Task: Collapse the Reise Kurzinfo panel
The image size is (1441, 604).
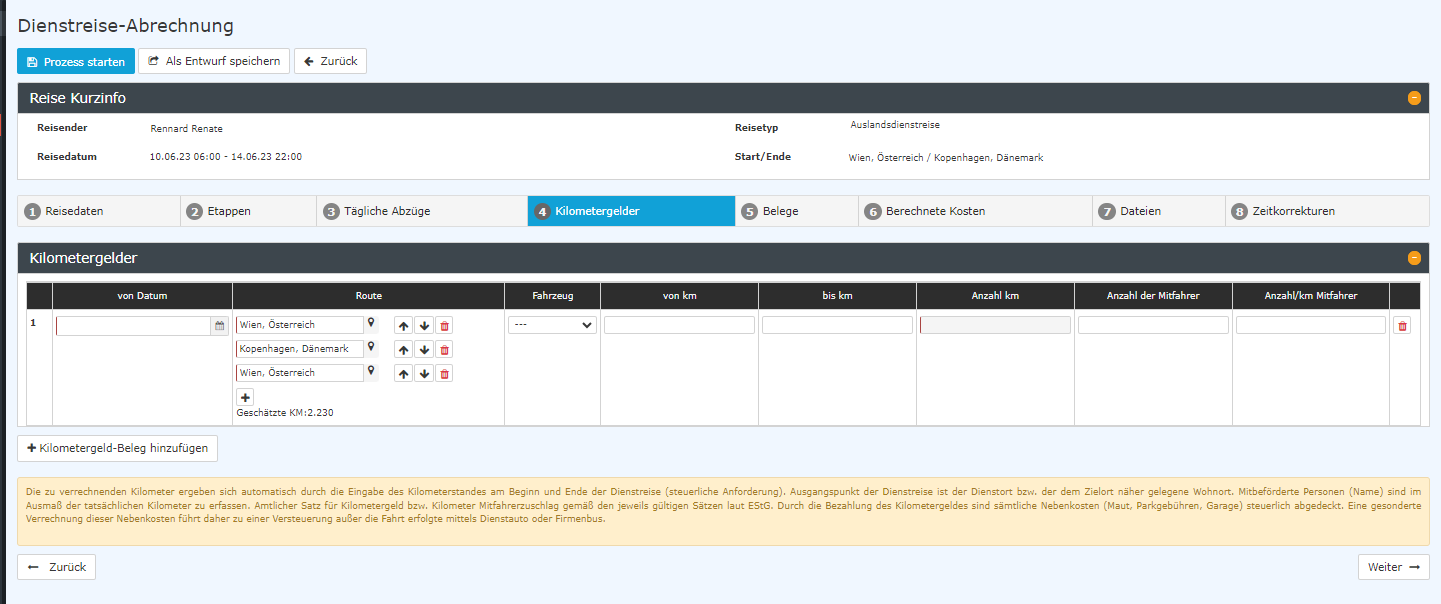Action: coord(1414,98)
